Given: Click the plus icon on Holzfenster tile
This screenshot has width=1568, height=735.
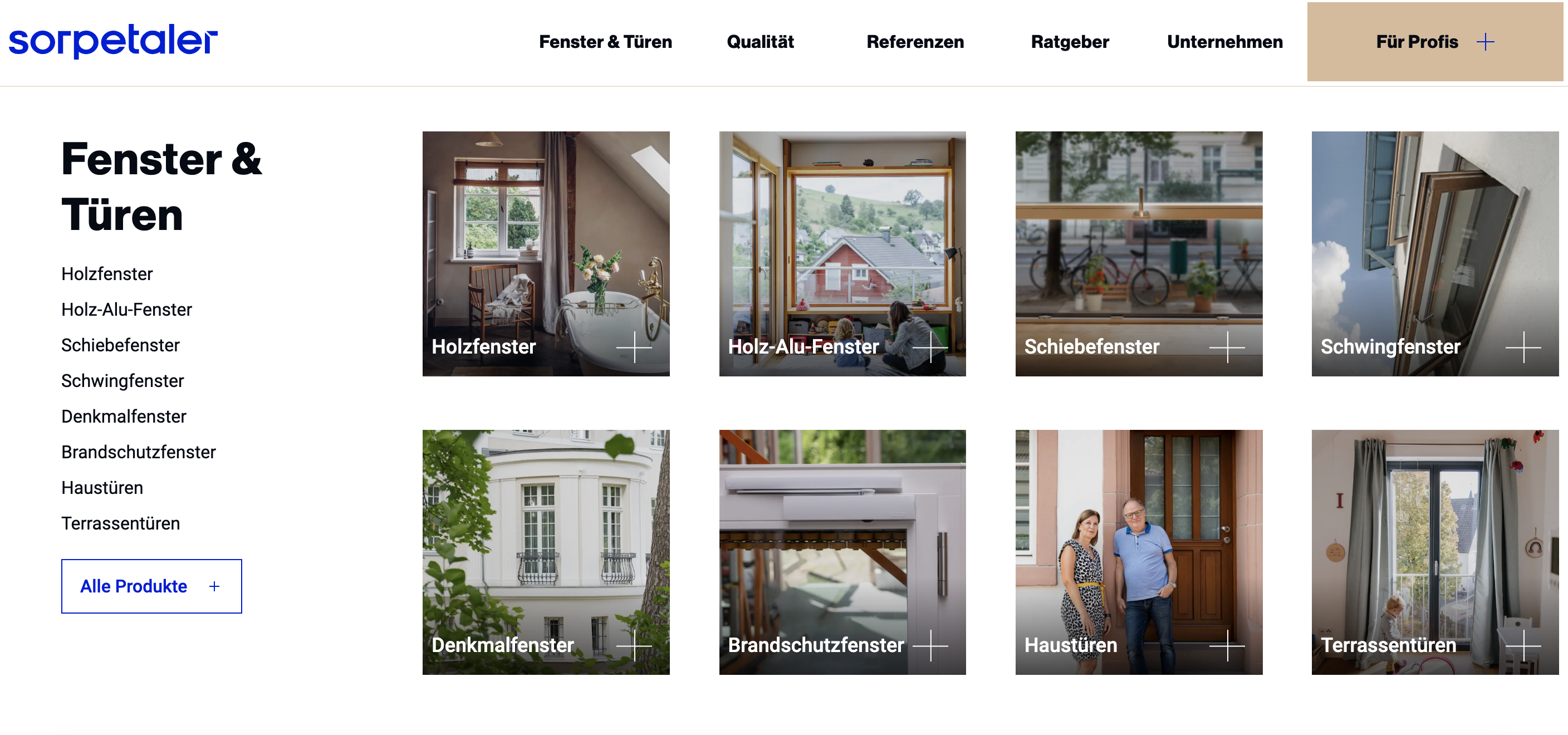Looking at the screenshot, I should coord(634,347).
